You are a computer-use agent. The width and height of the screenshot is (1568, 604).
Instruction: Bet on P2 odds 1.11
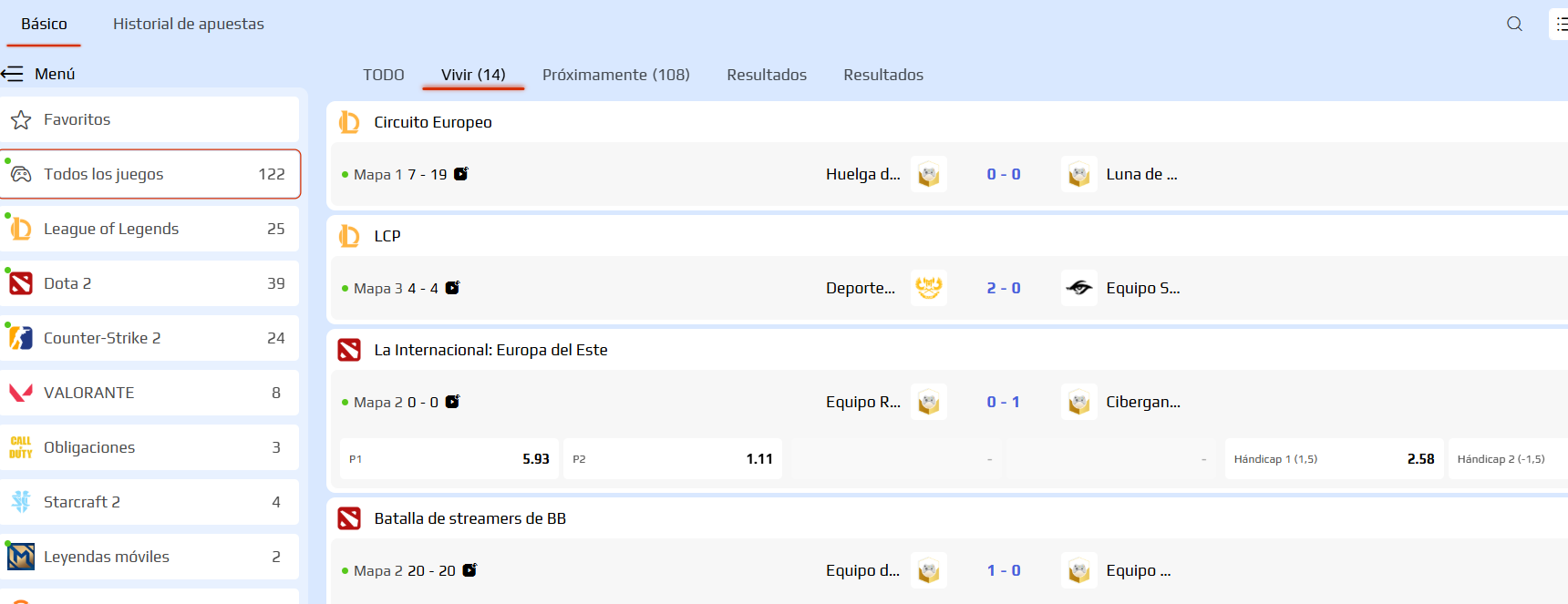click(673, 459)
